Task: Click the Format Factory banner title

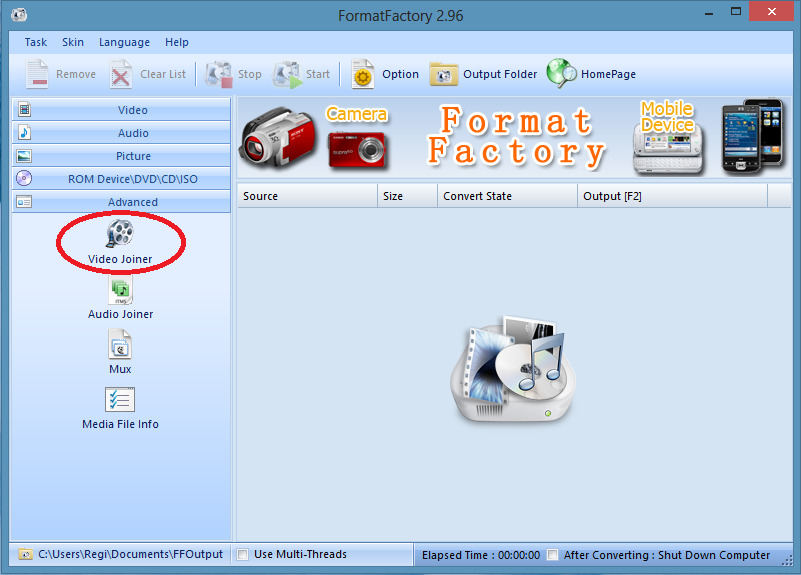Action: pos(516,136)
